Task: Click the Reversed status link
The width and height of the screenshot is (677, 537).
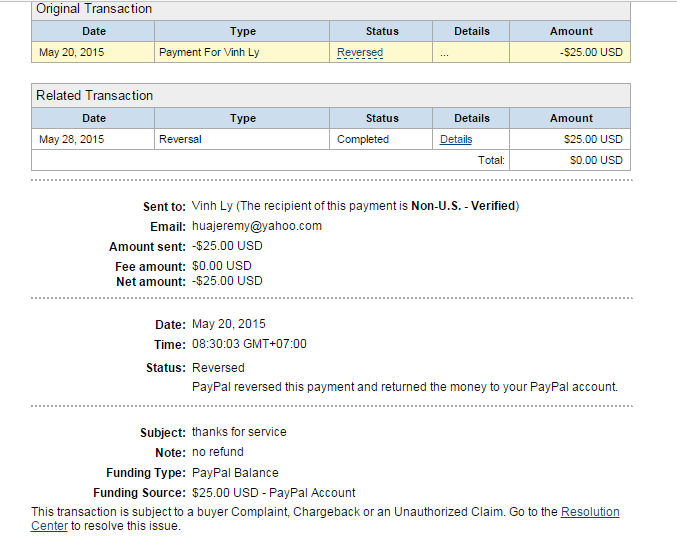Action: coord(360,52)
